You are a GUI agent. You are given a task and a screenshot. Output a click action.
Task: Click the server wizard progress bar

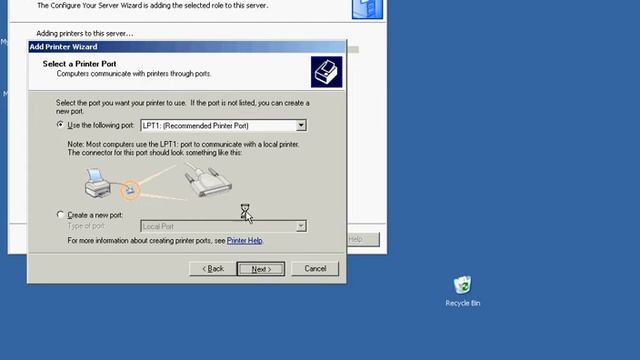[x=352, y=49]
